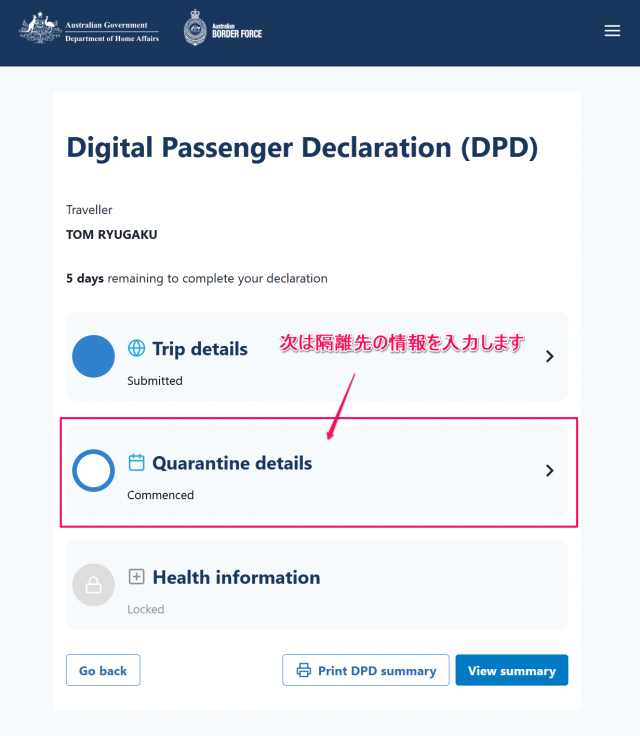Click the padlock icon on Health information
This screenshot has height=736, width=640.
pyautogui.click(x=93, y=585)
